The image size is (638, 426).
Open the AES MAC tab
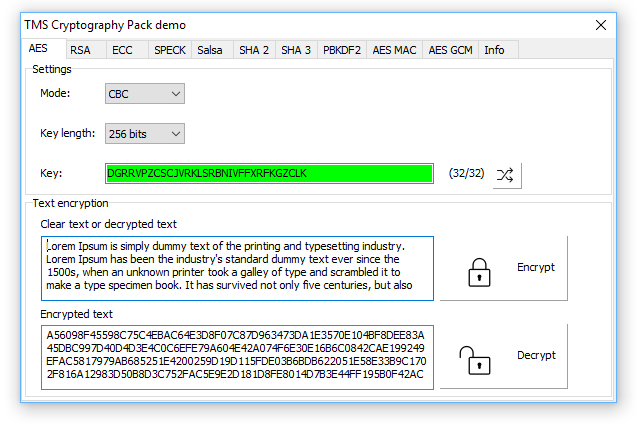[394, 50]
